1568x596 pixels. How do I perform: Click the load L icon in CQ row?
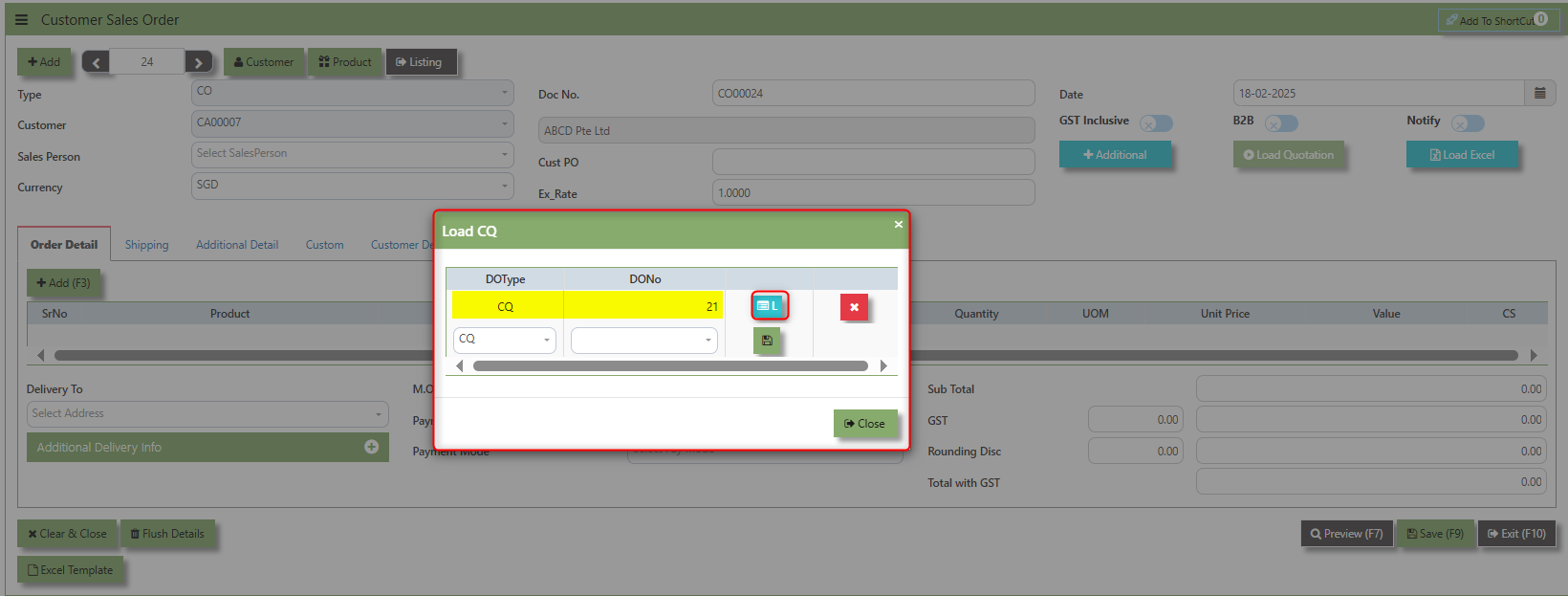tap(769, 306)
